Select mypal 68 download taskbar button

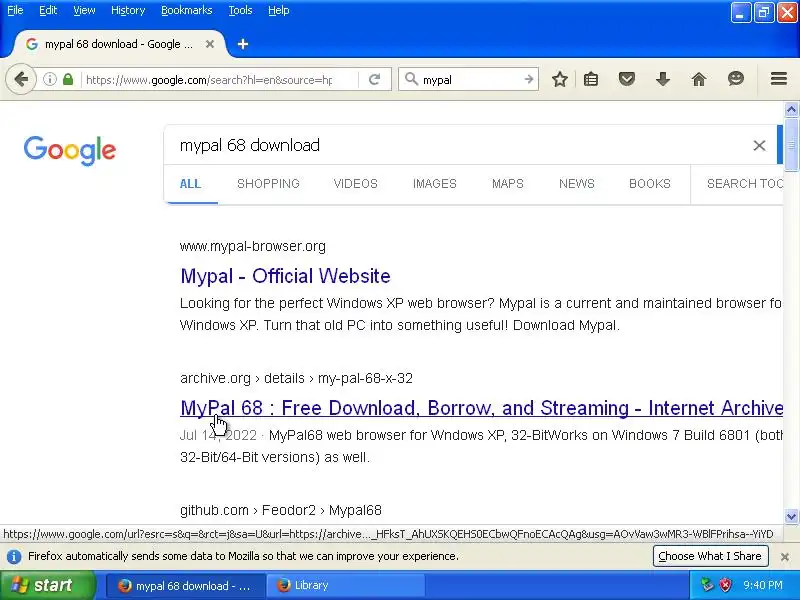(185, 585)
